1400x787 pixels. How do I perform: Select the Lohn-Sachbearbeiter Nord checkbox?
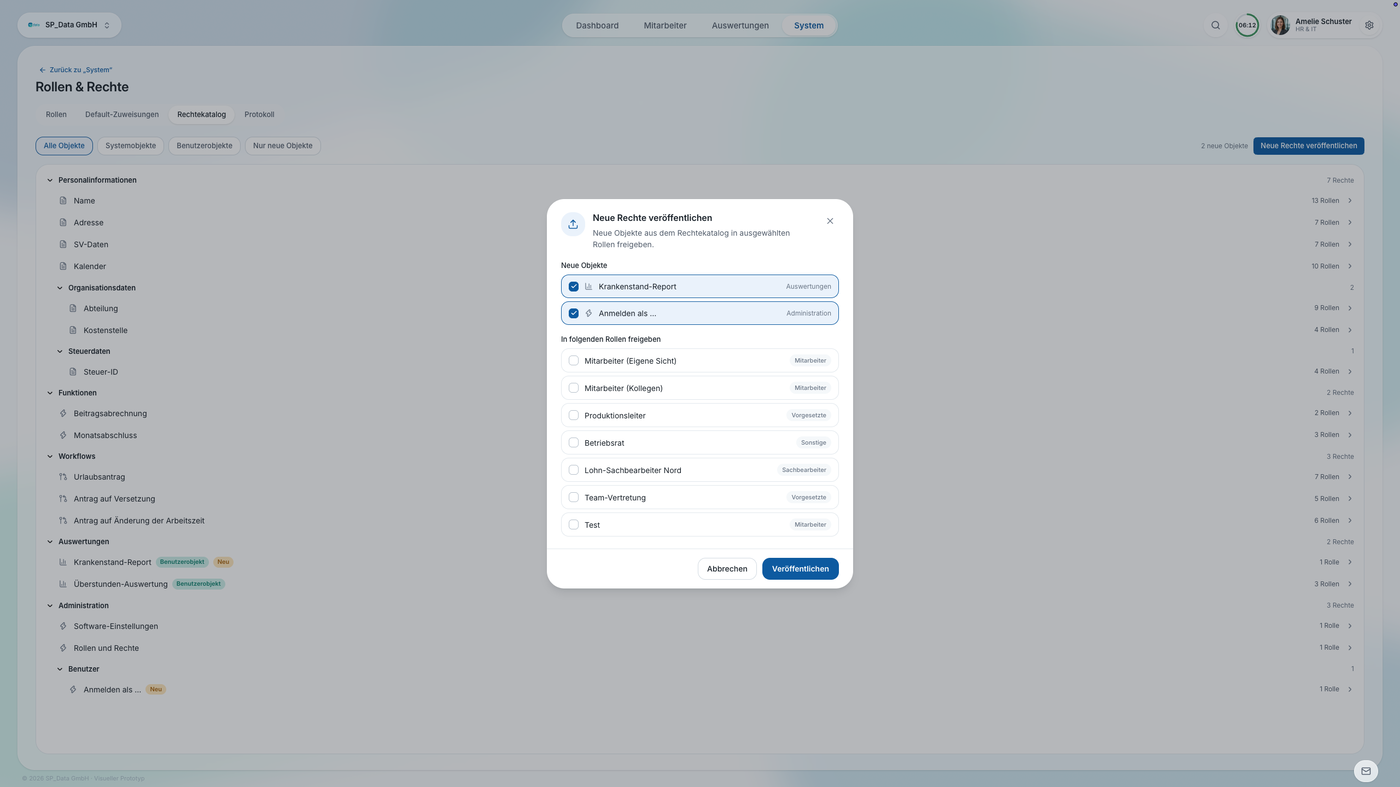[x=574, y=470]
